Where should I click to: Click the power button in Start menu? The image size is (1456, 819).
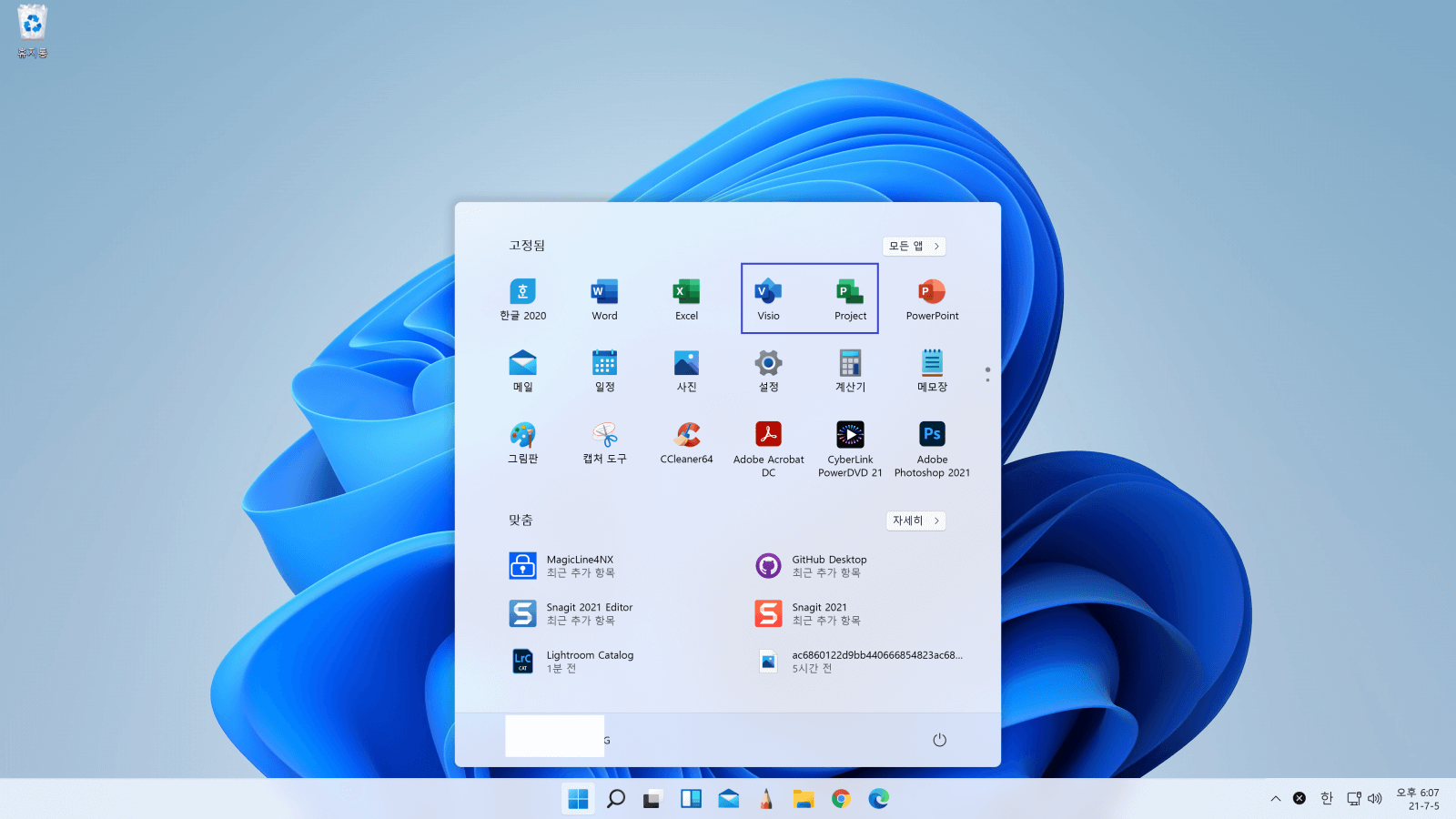click(939, 740)
